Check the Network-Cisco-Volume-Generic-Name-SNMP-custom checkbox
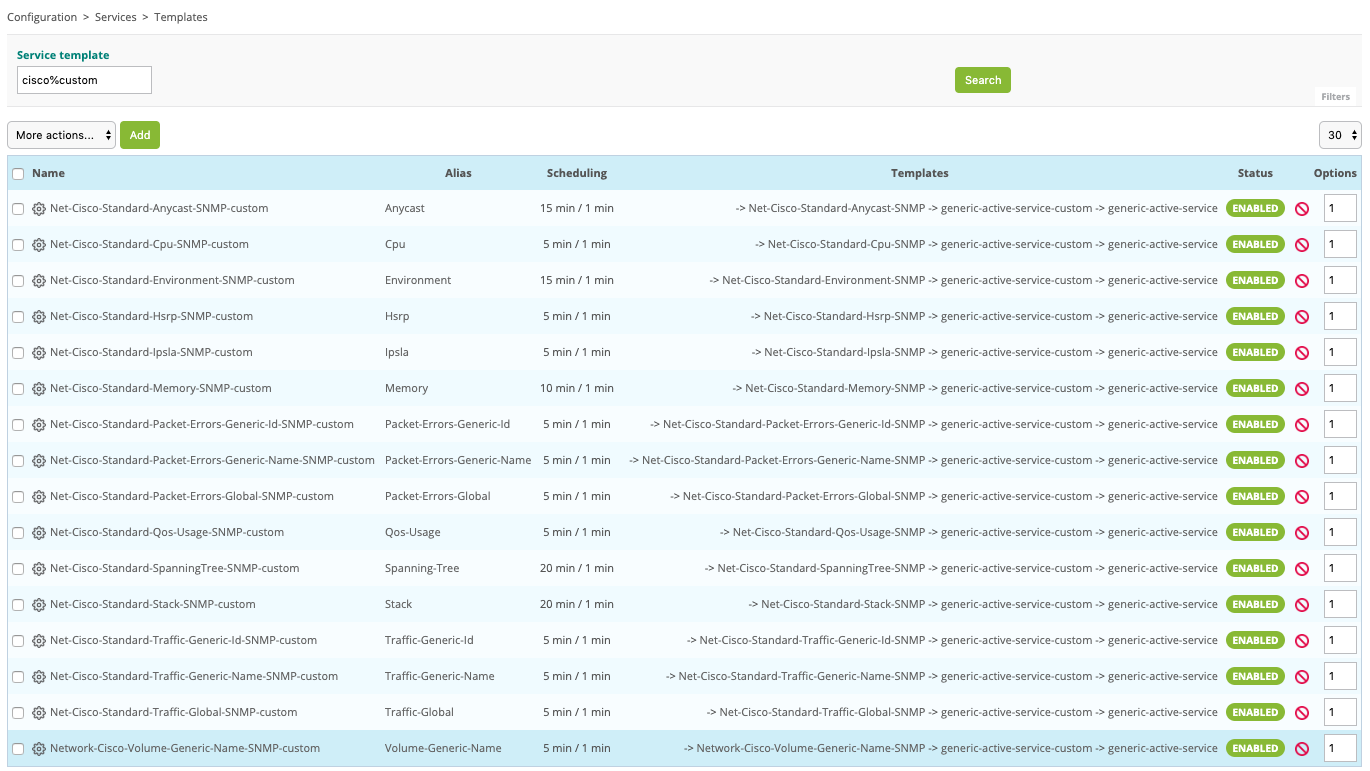The width and height of the screenshot is (1370, 771). click(18, 749)
